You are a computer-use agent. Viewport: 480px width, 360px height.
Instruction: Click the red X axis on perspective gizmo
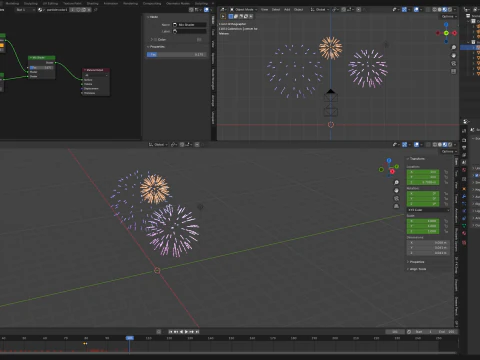pos(392,171)
